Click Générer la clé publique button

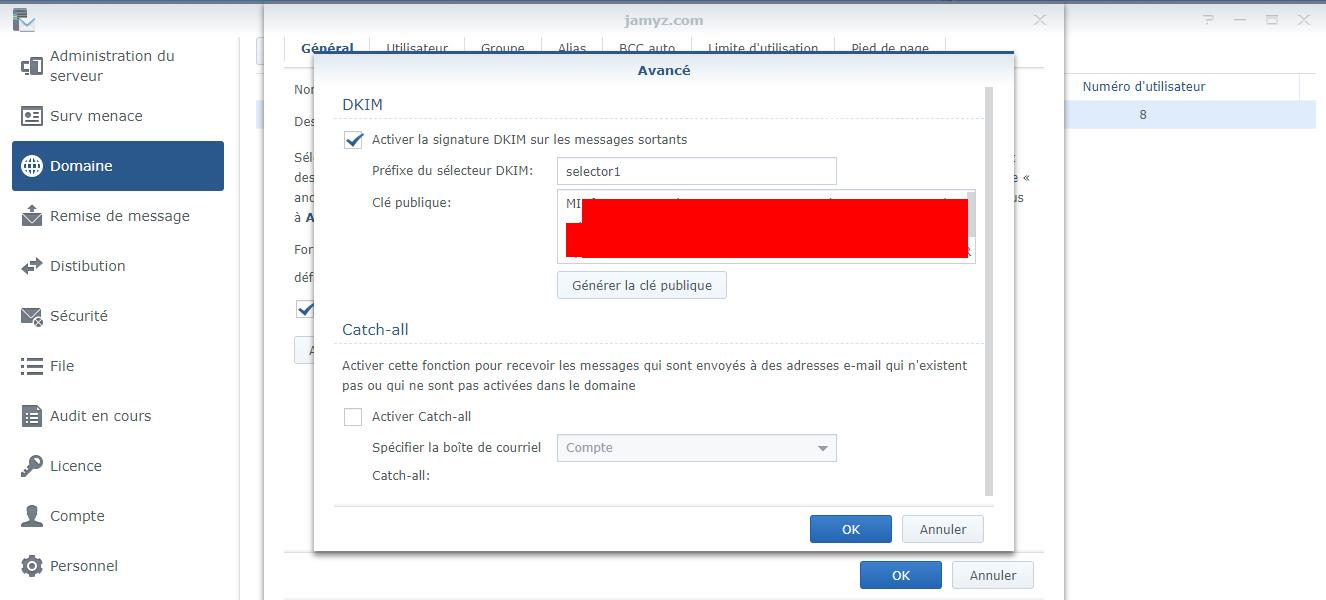[x=642, y=285]
